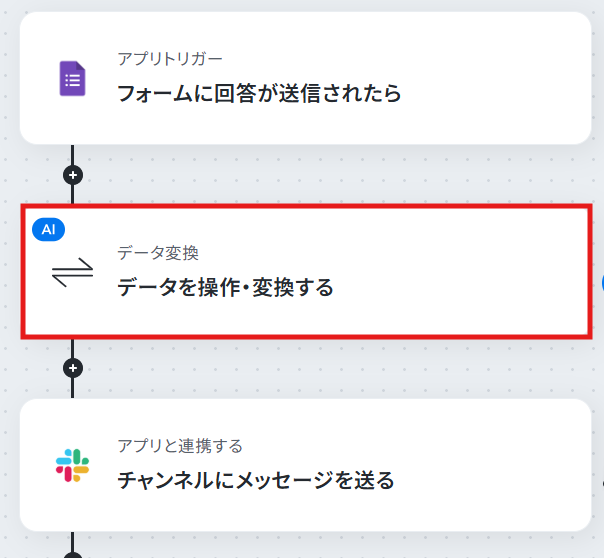Click the dotted canvas background

(308, 175)
